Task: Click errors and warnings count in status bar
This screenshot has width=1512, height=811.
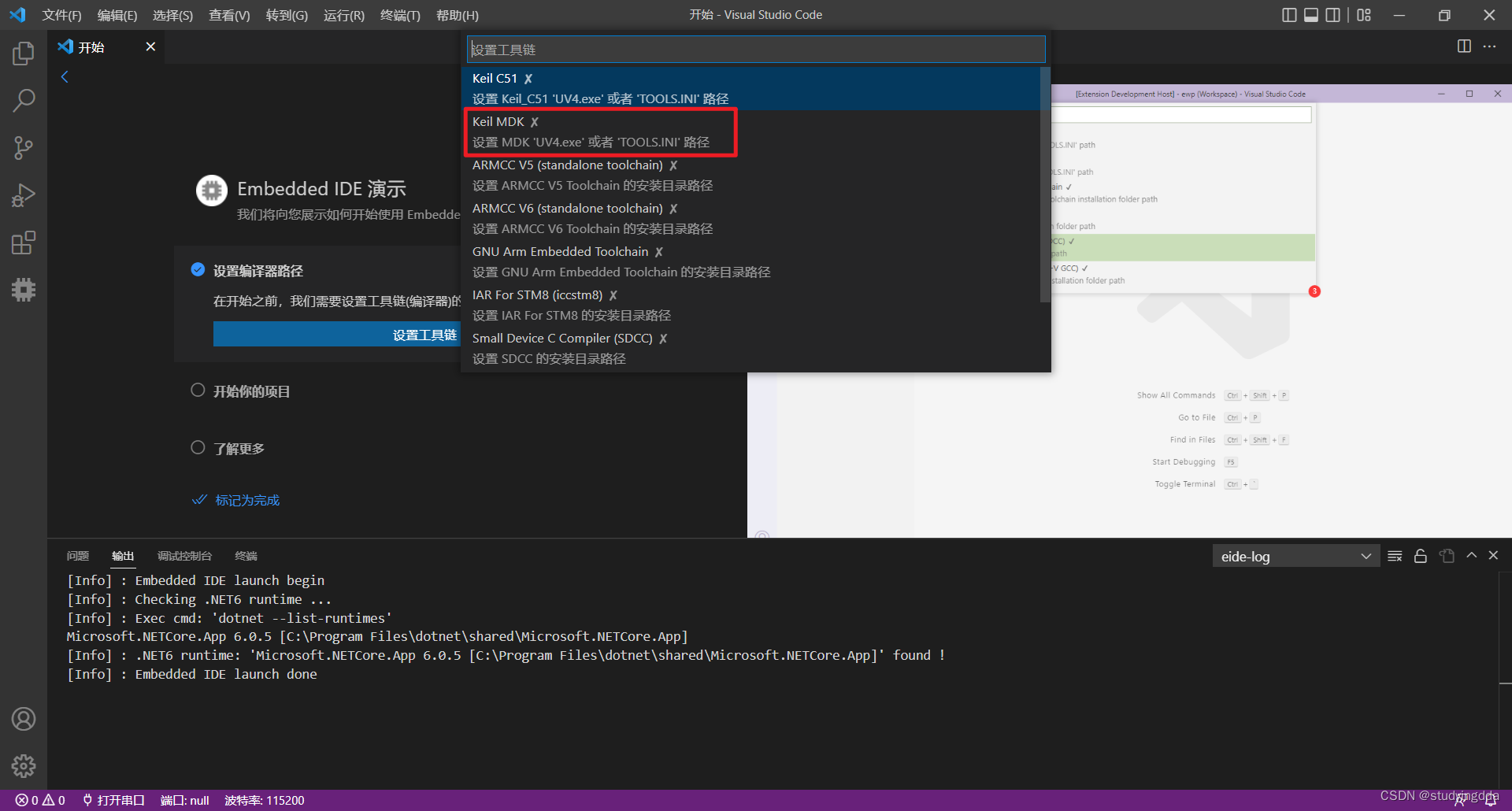Action: click(x=40, y=800)
